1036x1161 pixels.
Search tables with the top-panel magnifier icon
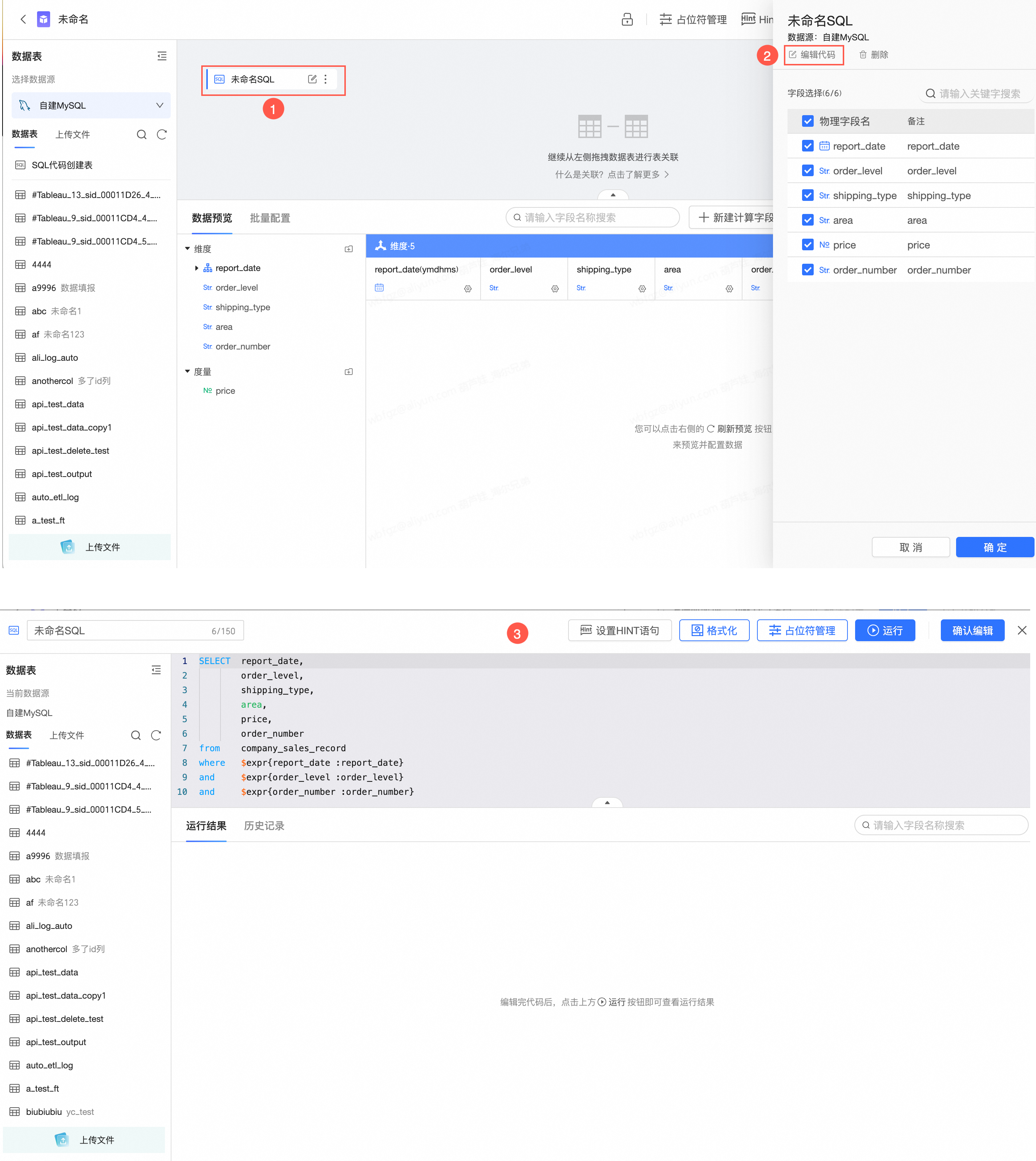click(141, 134)
